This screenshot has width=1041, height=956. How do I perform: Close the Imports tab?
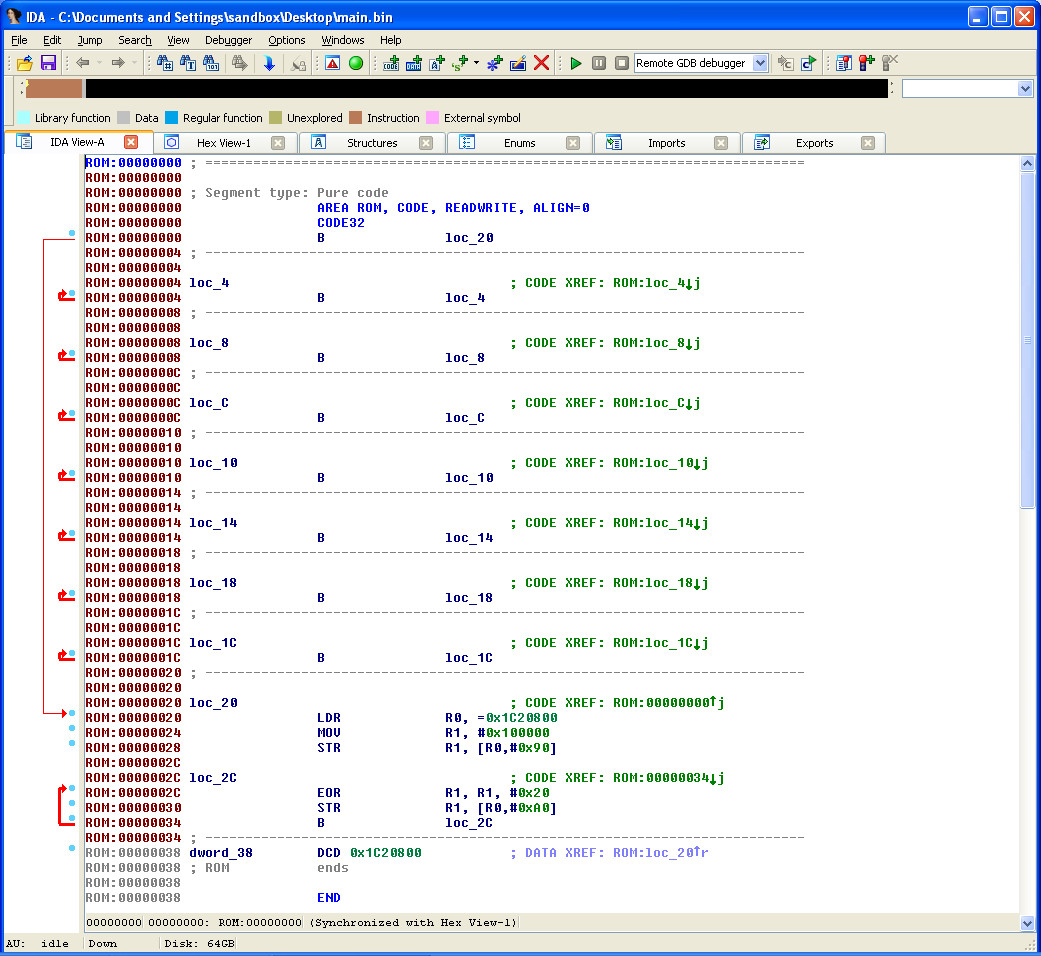coord(721,143)
